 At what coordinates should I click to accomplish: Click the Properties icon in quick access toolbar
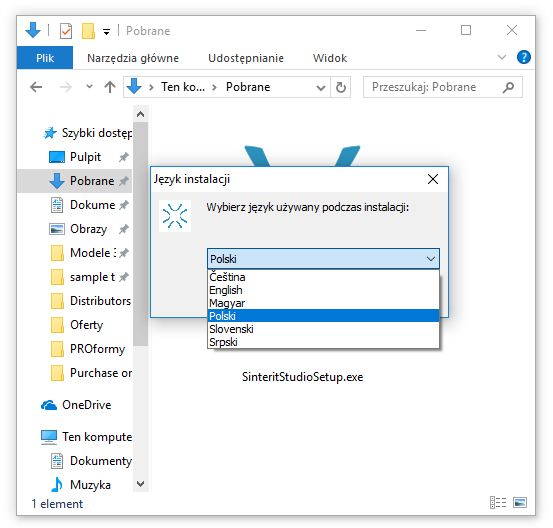tap(66, 31)
